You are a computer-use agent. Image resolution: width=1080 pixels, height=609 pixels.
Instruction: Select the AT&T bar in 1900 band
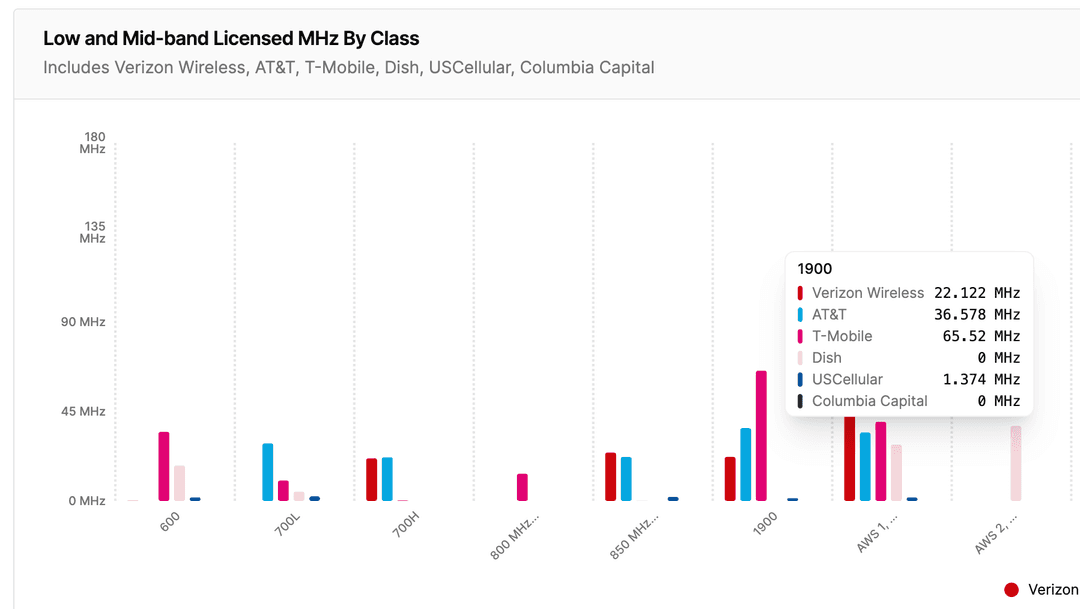[745, 464]
